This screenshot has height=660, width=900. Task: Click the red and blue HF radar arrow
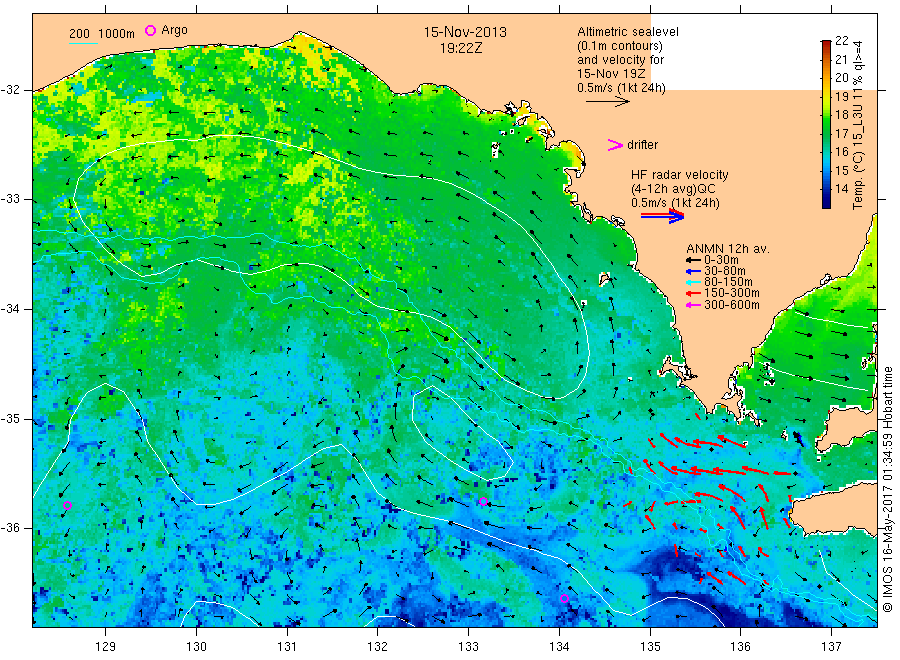pyautogui.click(x=662, y=216)
